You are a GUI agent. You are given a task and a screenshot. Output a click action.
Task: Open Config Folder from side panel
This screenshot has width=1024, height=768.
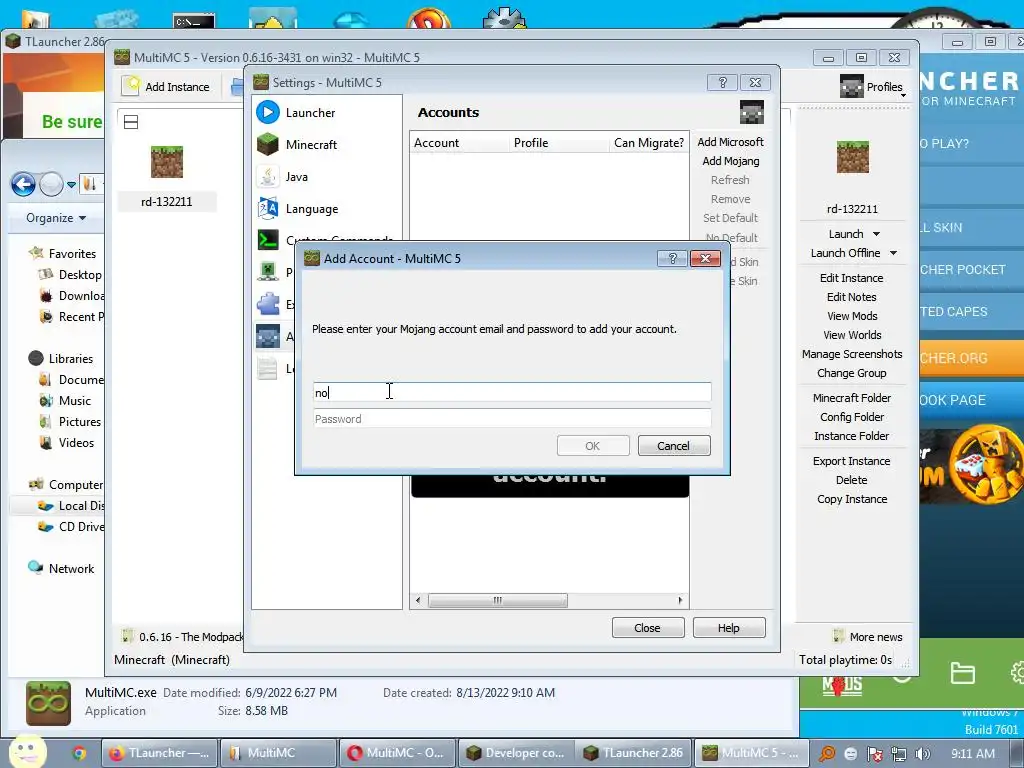click(852, 417)
